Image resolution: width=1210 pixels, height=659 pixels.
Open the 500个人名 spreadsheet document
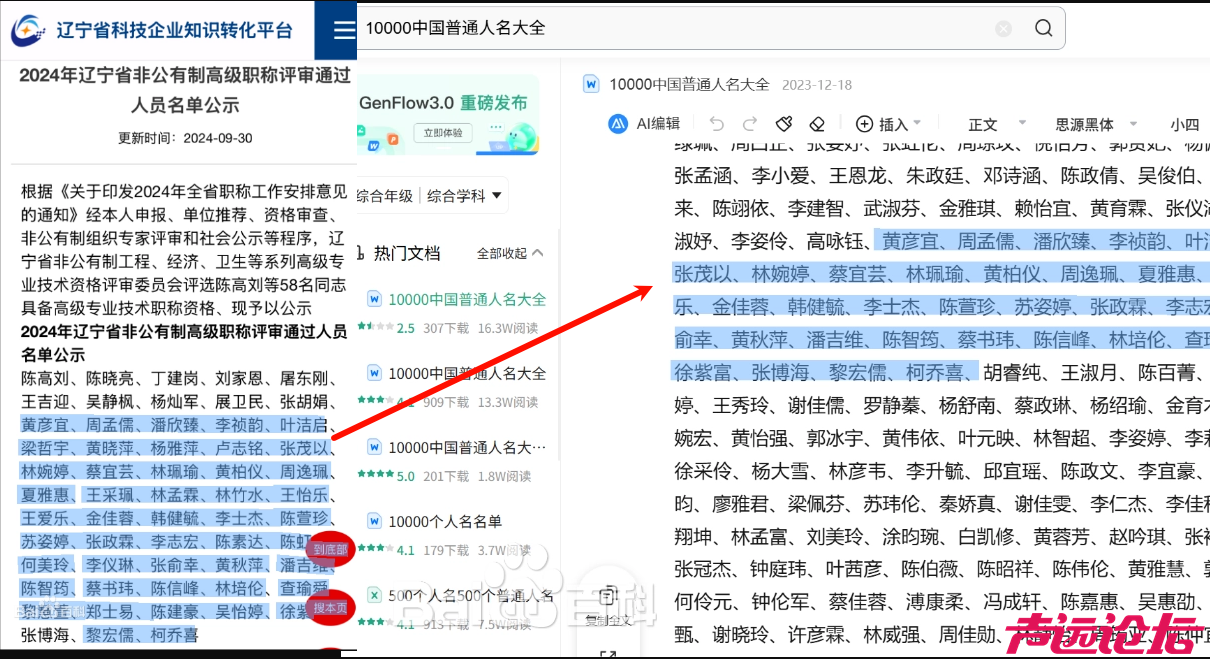(x=469, y=596)
